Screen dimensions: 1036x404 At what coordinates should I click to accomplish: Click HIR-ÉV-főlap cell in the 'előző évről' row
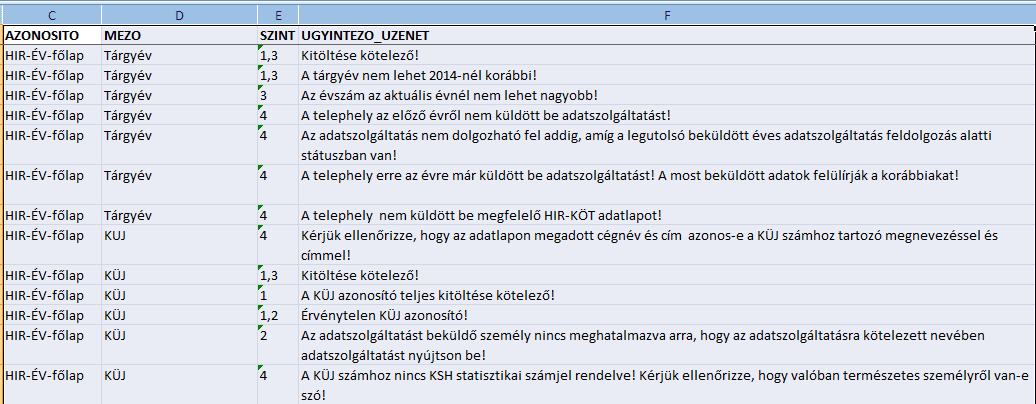(x=52, y=114)
